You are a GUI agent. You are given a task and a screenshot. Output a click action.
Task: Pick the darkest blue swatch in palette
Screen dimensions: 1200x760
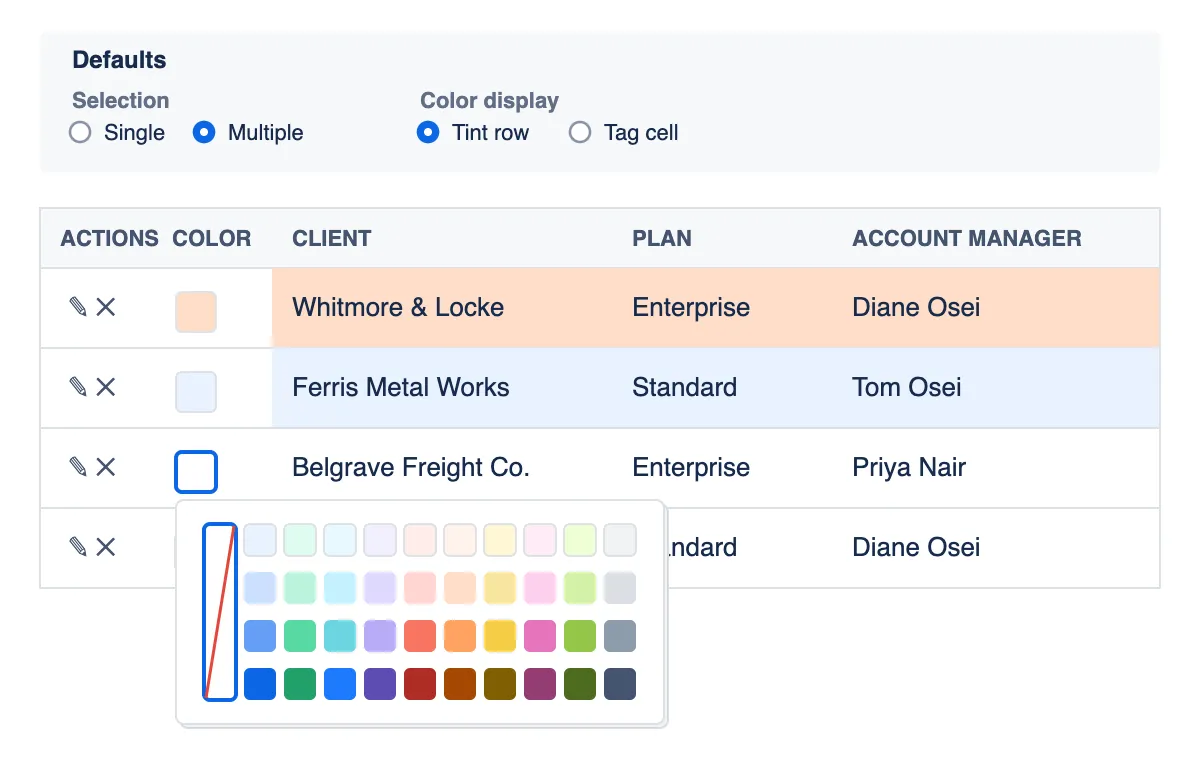click(260, 684)
